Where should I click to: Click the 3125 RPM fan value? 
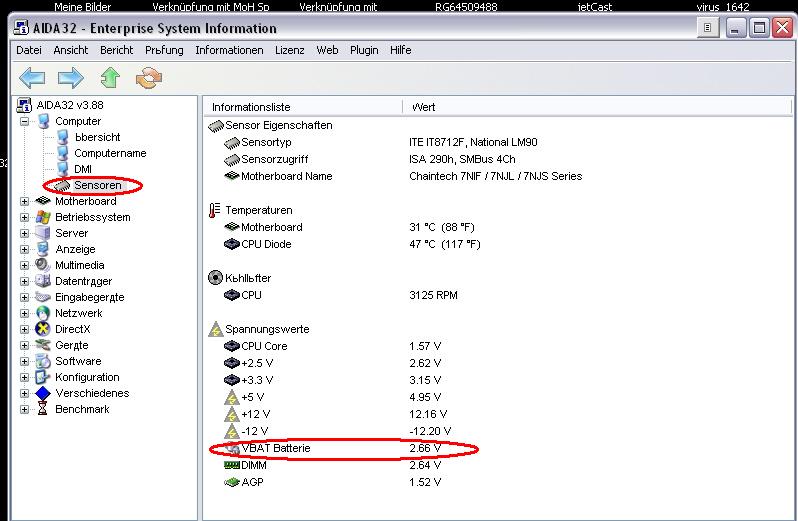click(x=433, y=295)
